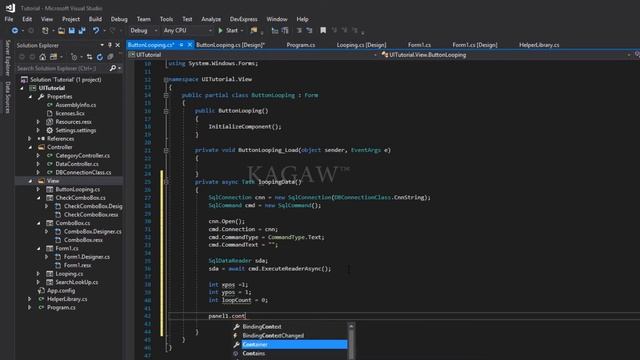Expand the ButtonLooping.cs tree node

[38, 189]
